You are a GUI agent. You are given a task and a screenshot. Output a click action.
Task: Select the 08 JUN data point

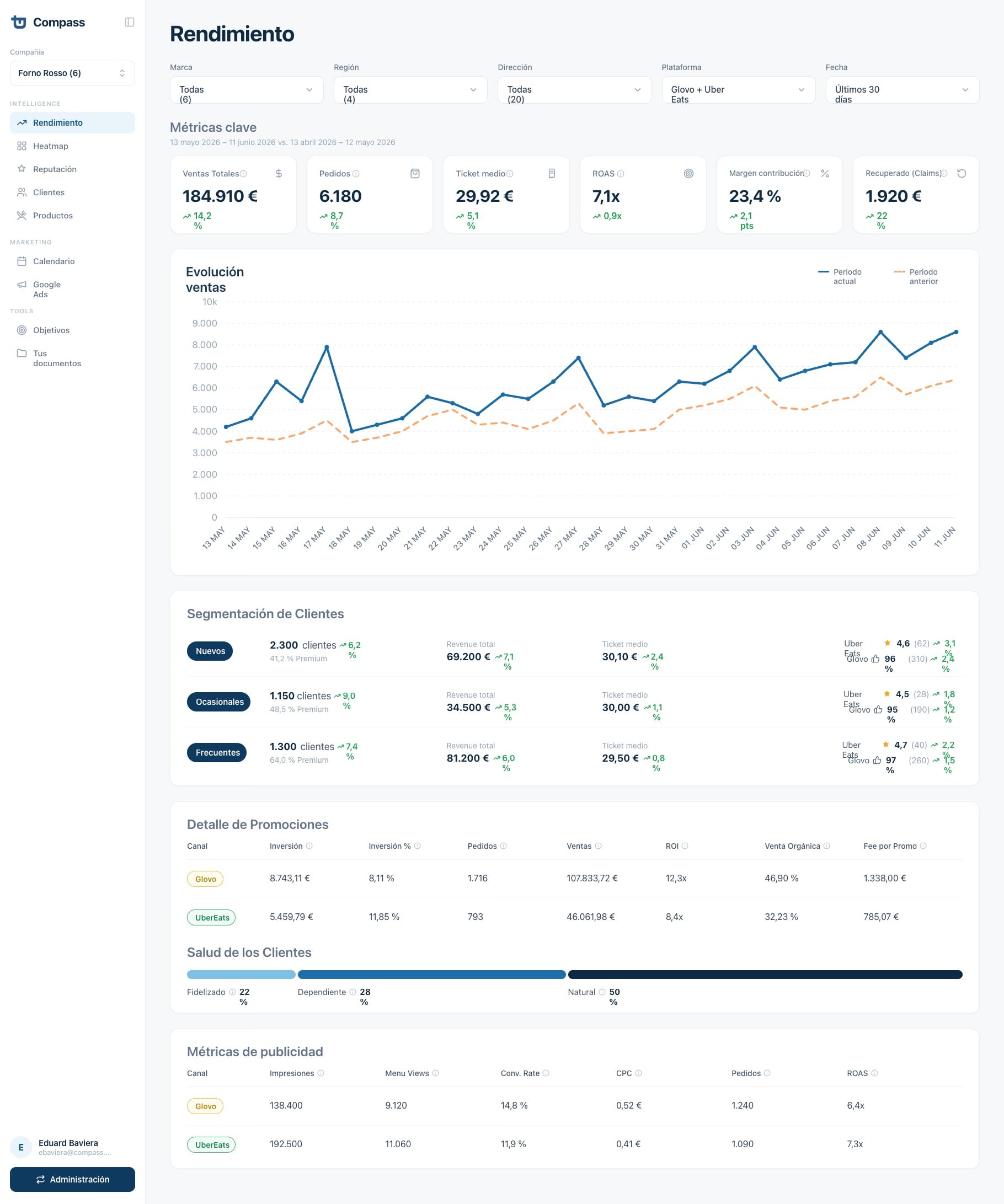(881, 332)
